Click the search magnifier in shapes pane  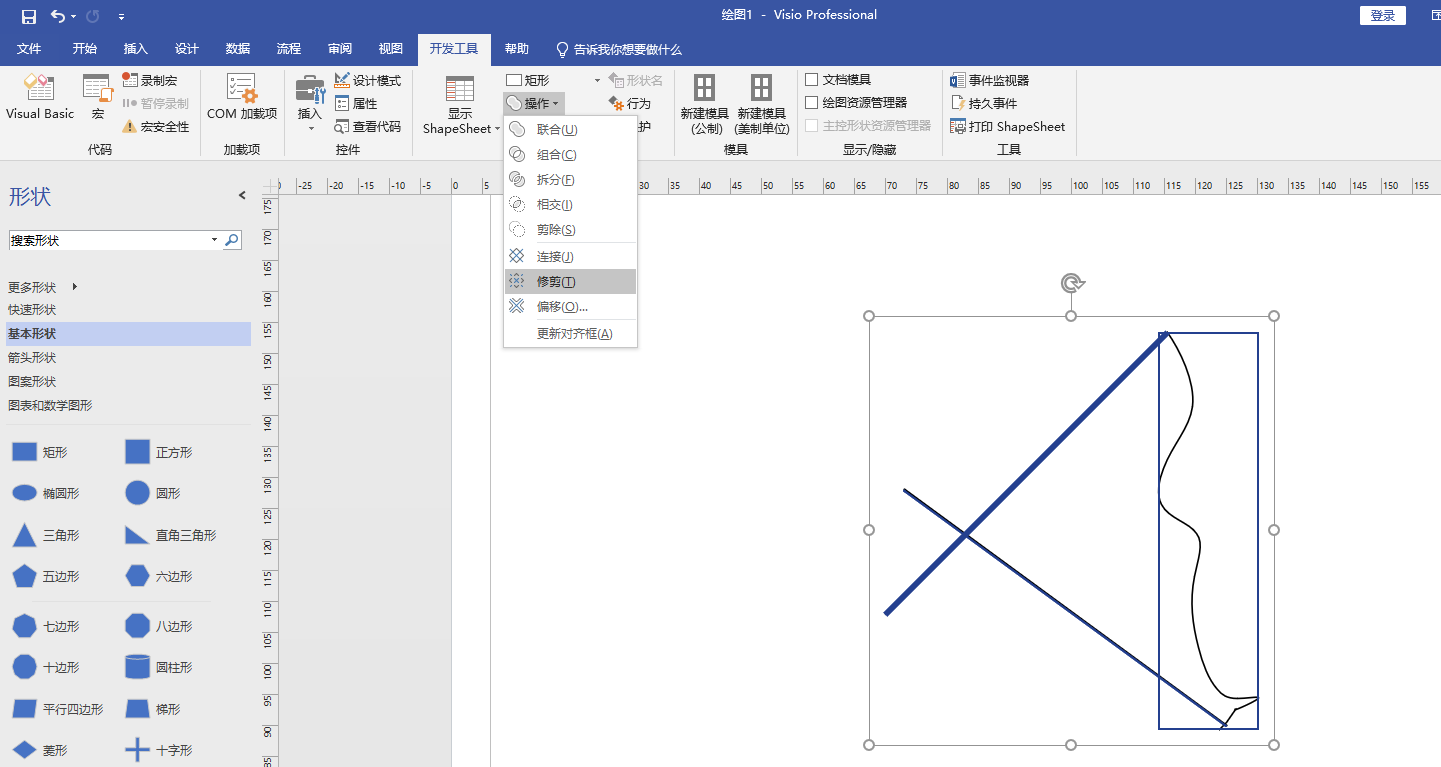(x=232, y=240)
